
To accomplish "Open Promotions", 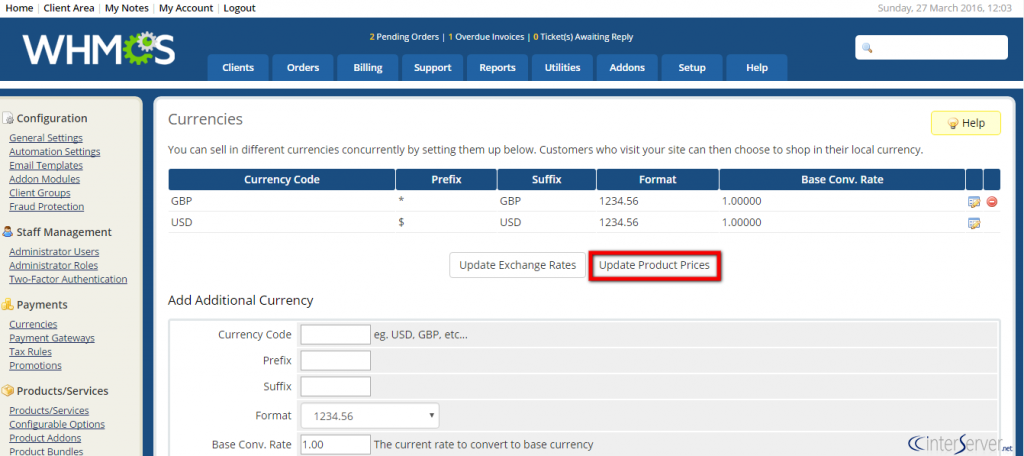I will (x=35, y=365).
